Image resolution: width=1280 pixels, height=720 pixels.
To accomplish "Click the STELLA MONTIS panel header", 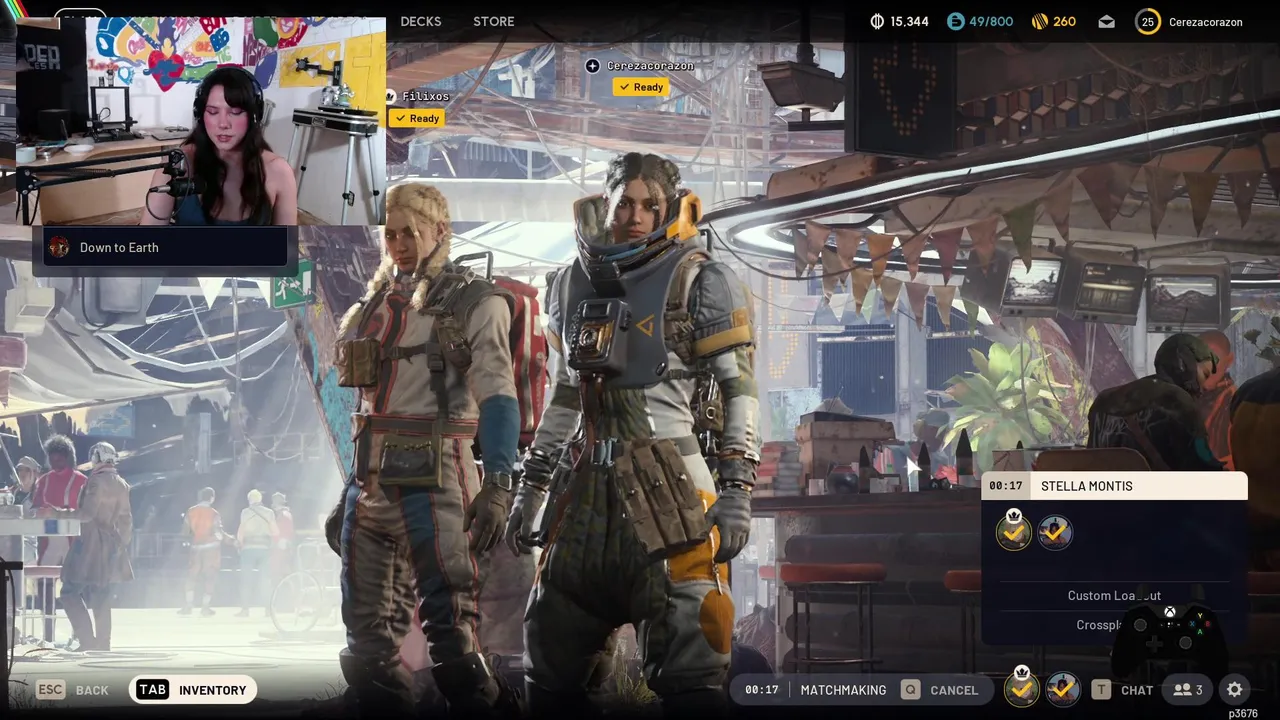I will 1114,486.
